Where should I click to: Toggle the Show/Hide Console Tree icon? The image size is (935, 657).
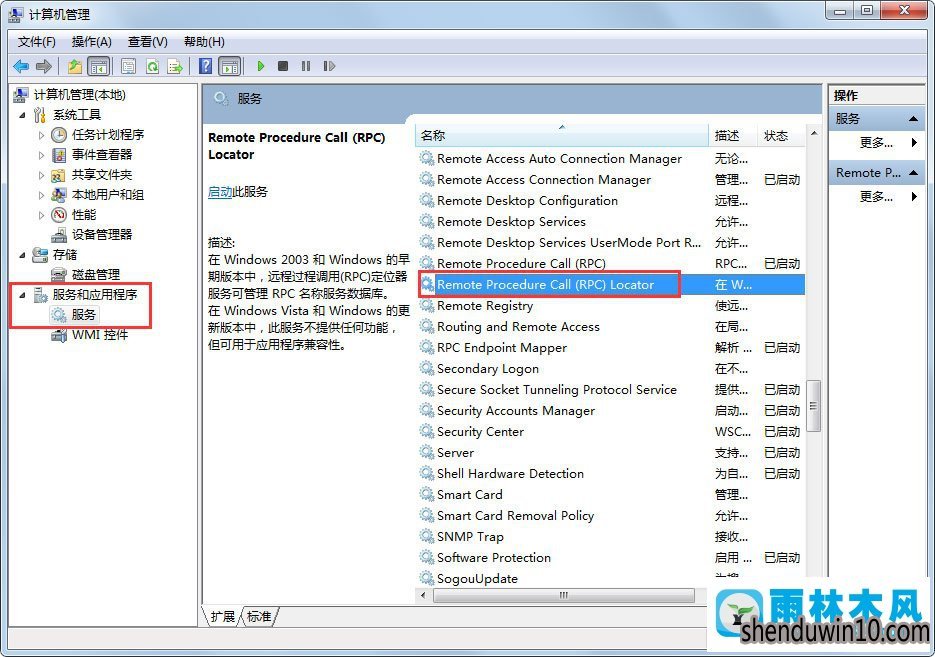pyautogui.click(x=98, y=66)
